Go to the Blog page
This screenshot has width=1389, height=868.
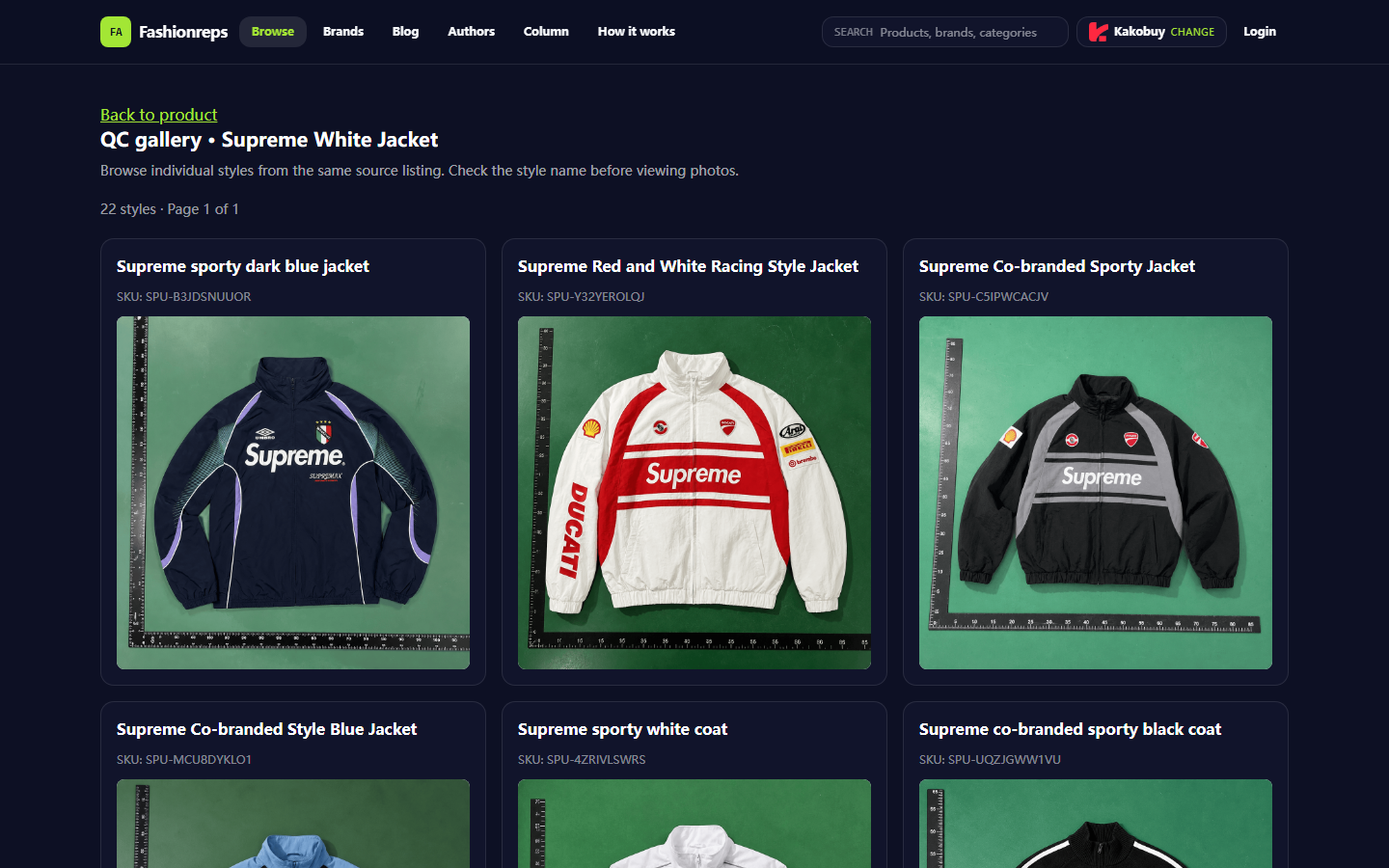[405, 32]
